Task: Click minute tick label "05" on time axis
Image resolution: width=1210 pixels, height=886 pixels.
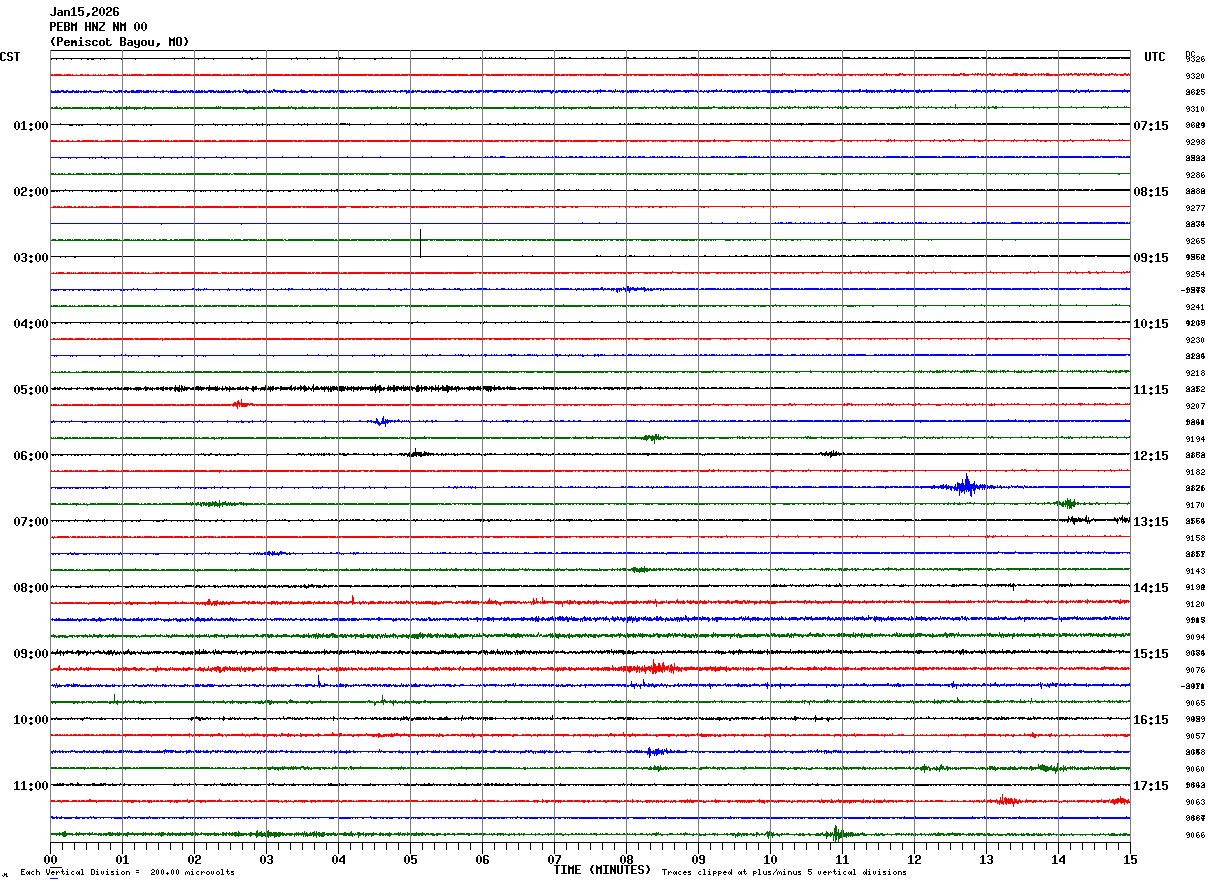Action: 410,859
